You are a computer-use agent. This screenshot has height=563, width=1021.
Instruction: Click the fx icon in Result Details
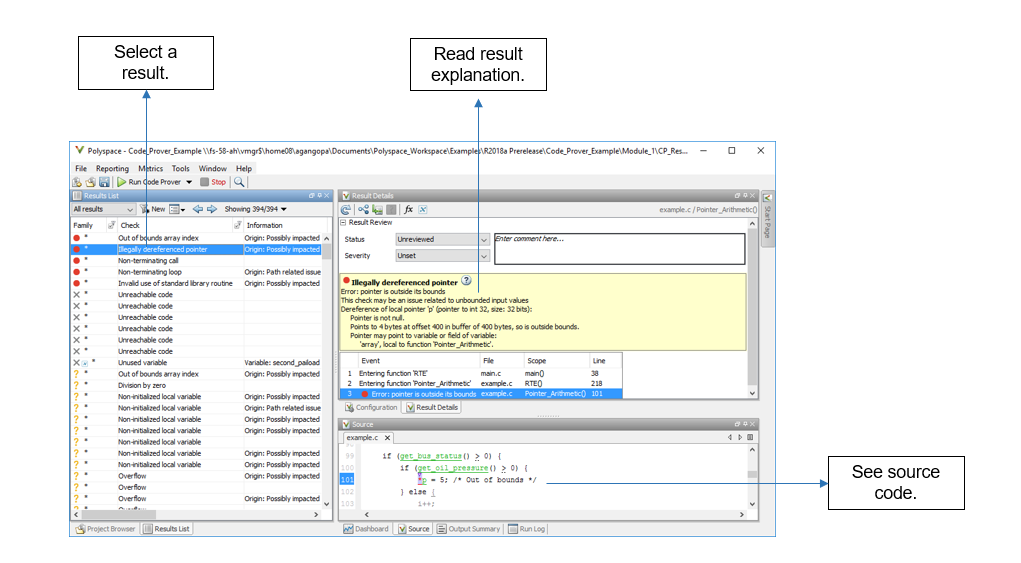coord(408,210)
